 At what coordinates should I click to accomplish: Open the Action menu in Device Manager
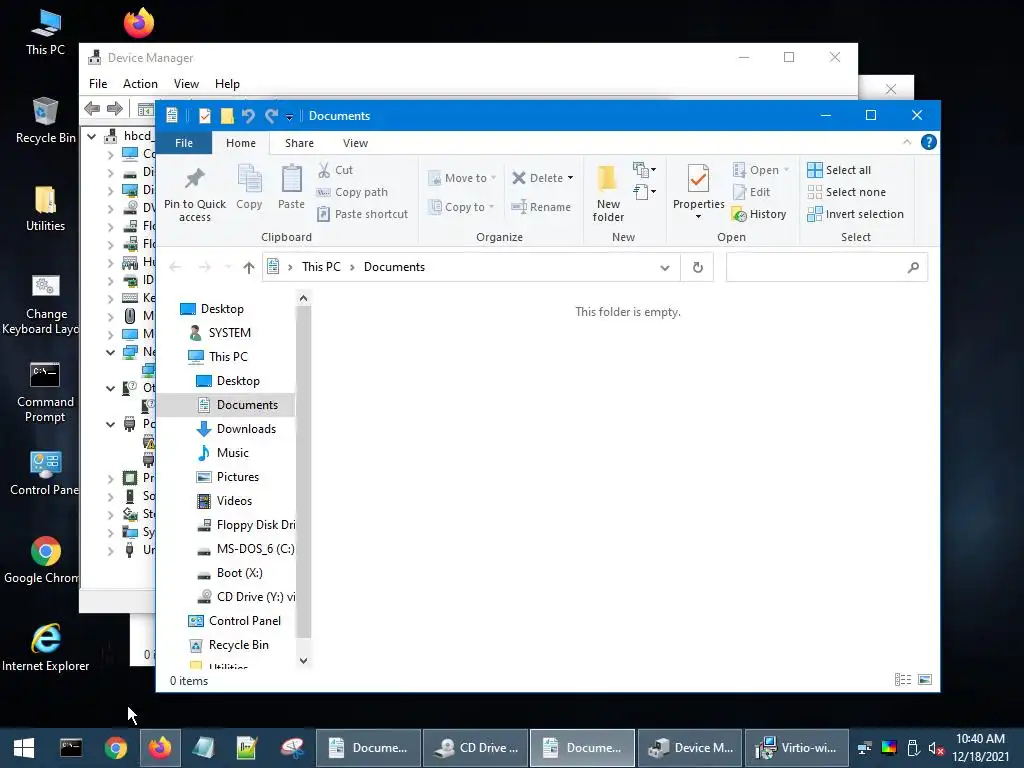140,84
